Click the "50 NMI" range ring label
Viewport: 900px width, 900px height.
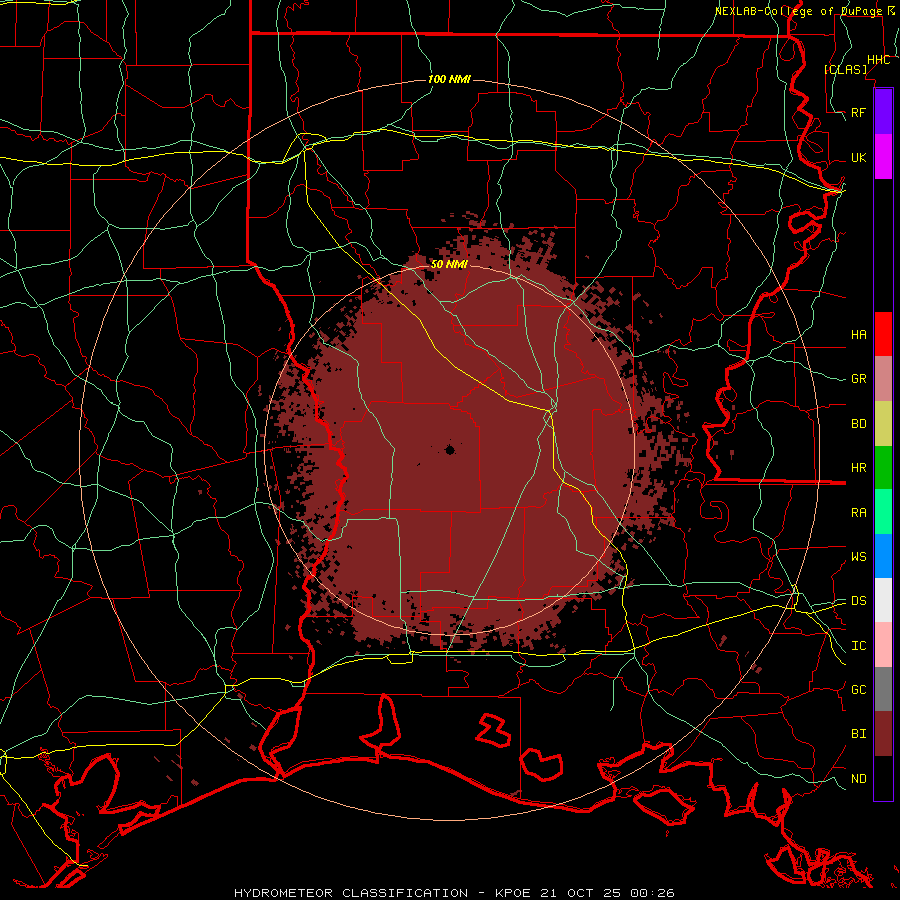tap(449, 264)
